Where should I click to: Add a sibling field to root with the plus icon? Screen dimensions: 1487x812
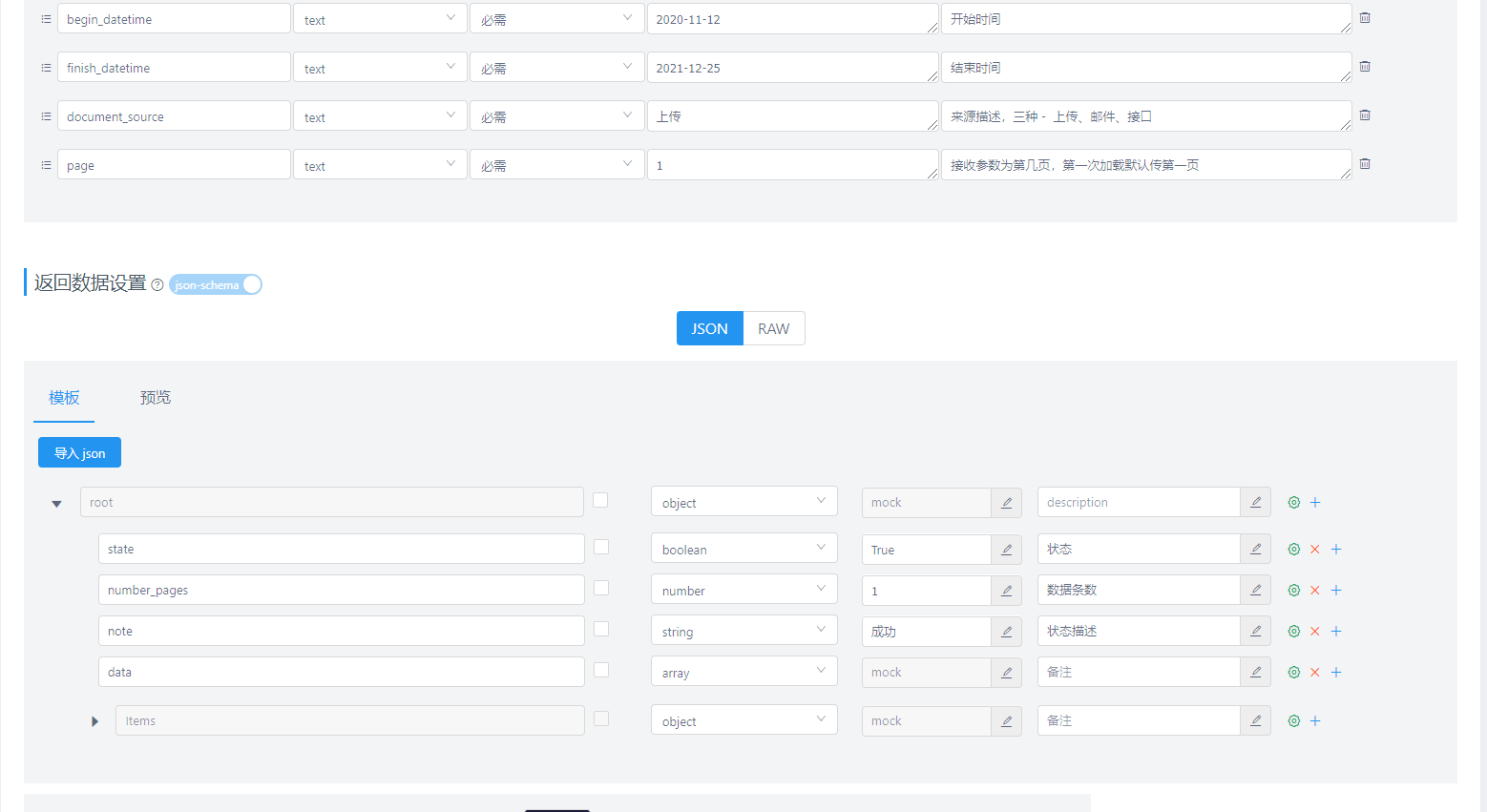[1315, 501]
